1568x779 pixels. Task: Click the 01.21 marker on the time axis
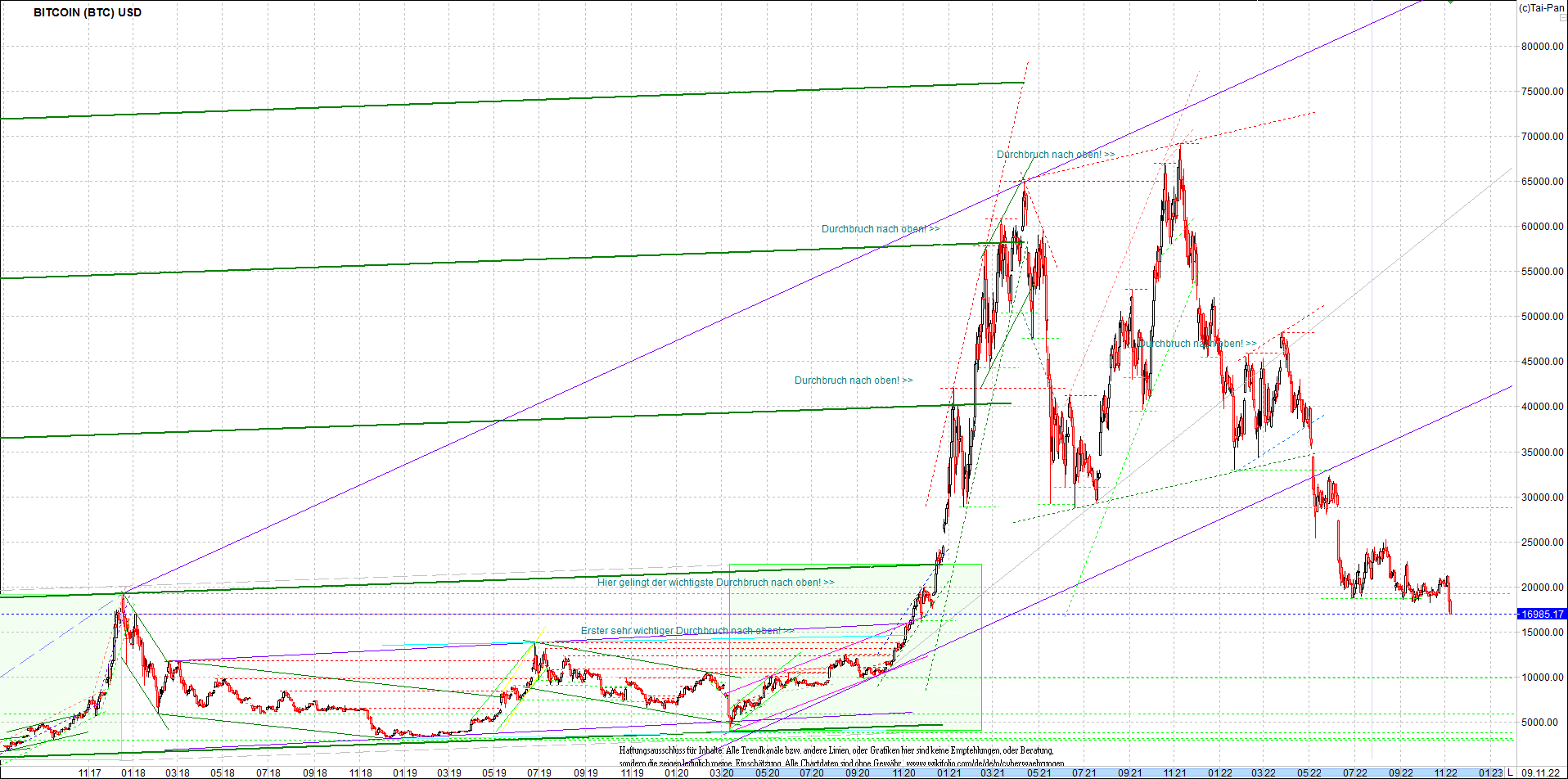pos(949,773)
